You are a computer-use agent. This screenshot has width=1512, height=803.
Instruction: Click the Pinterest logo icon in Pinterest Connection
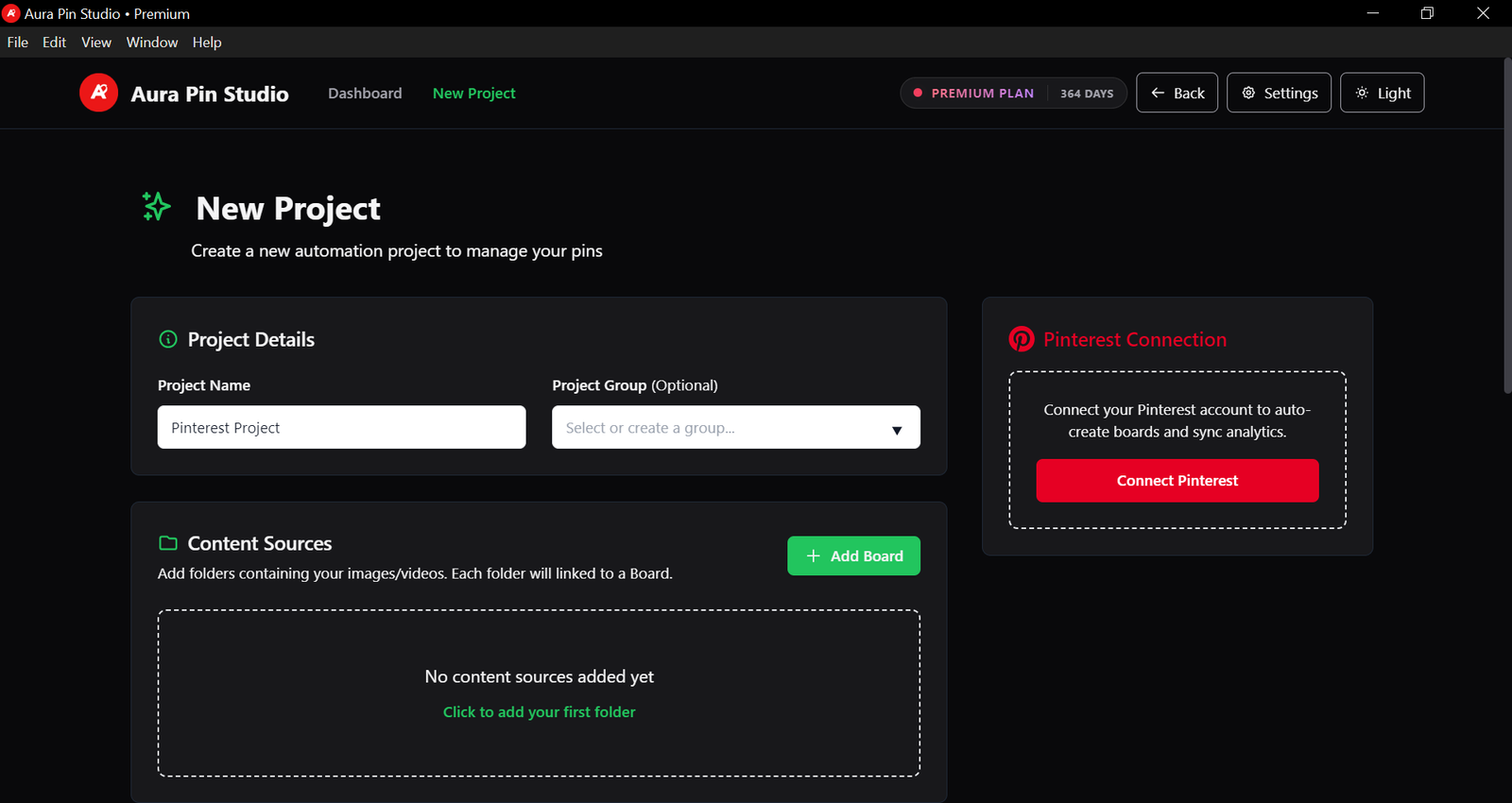(x=1022, y=339)
